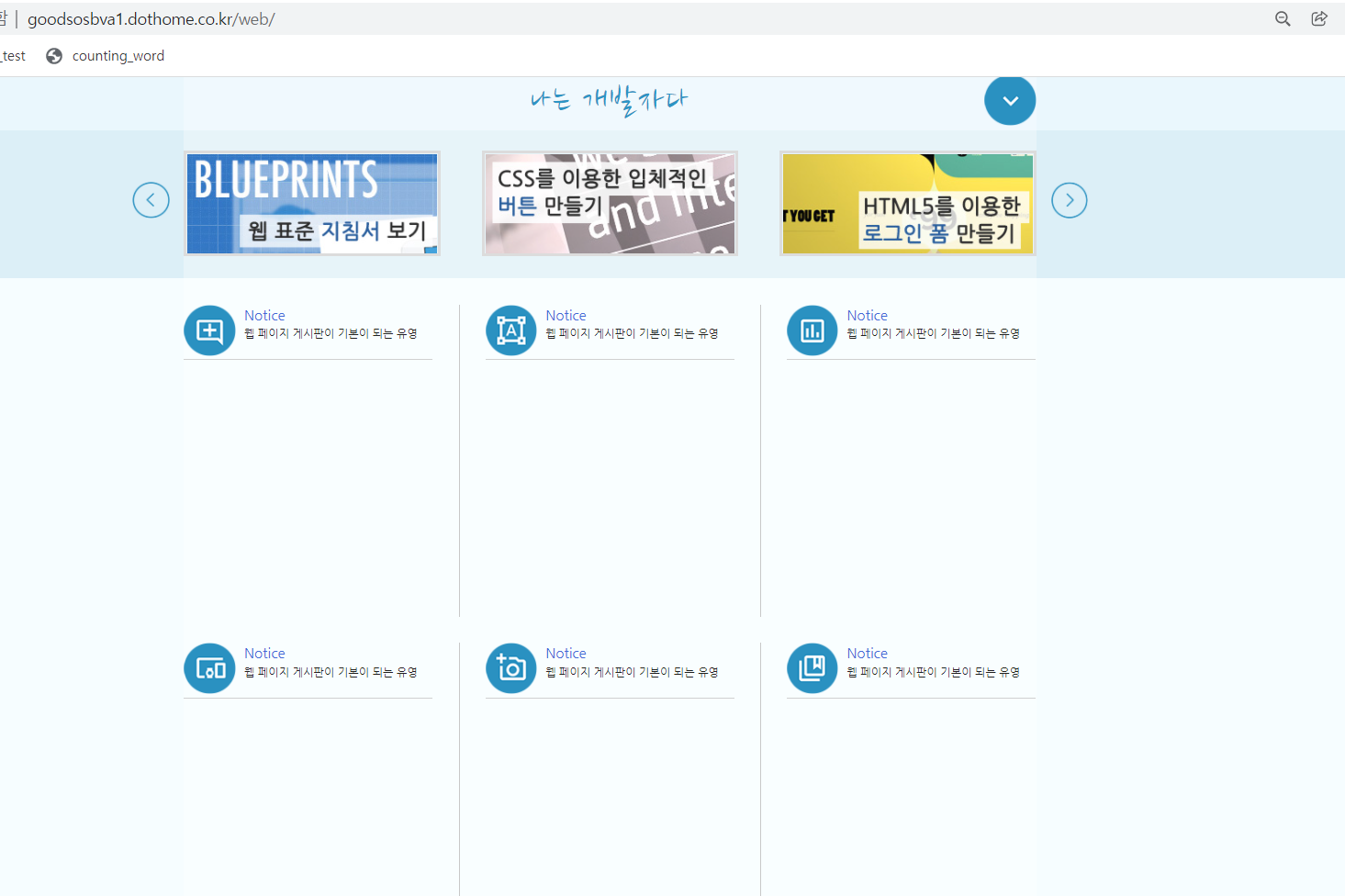Expand the blue chevron beside 나는 개발자다
1345x896 pixels.
point(1010,100)
